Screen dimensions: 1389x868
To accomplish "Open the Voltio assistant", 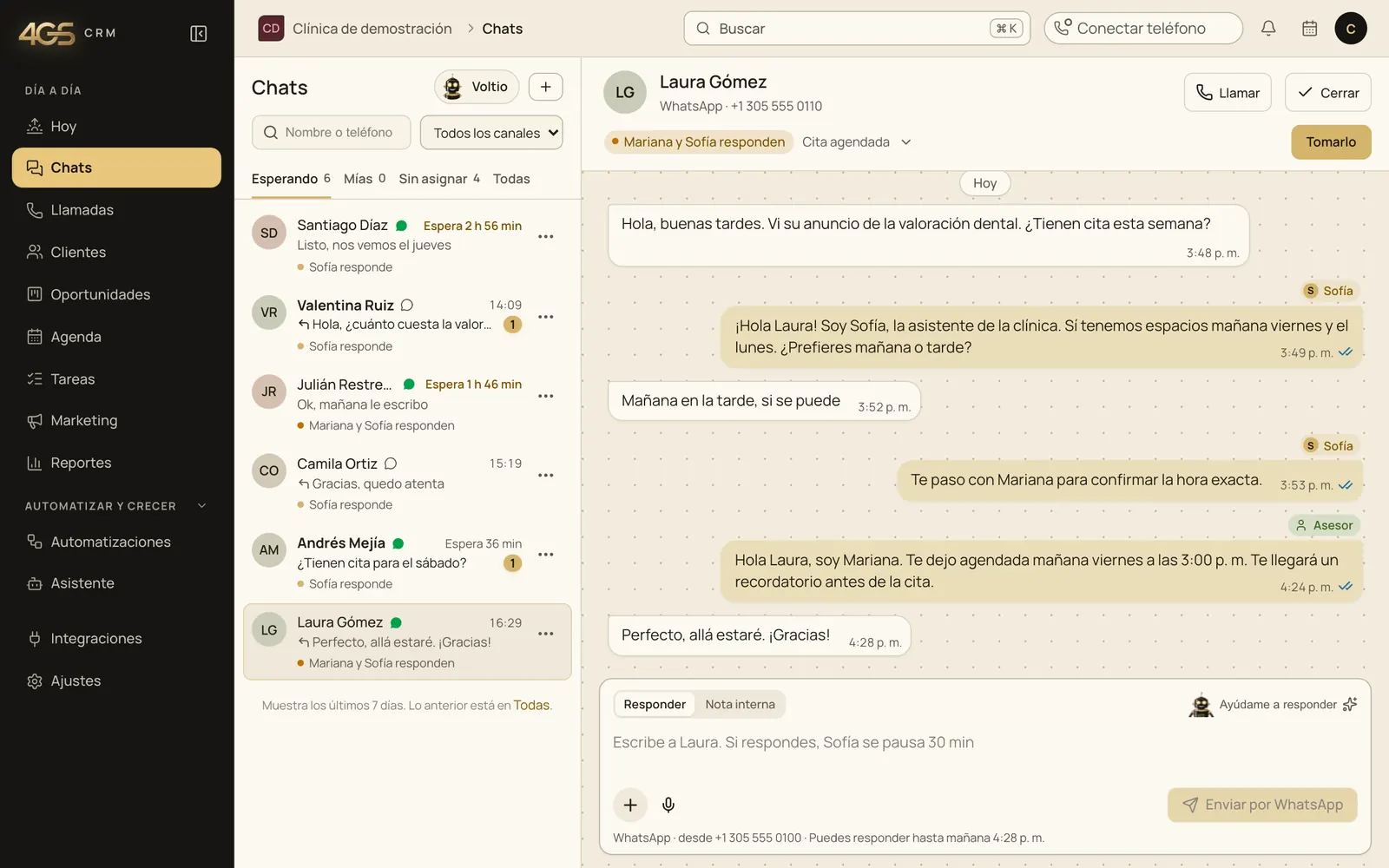I will click(x=477, y=87).
